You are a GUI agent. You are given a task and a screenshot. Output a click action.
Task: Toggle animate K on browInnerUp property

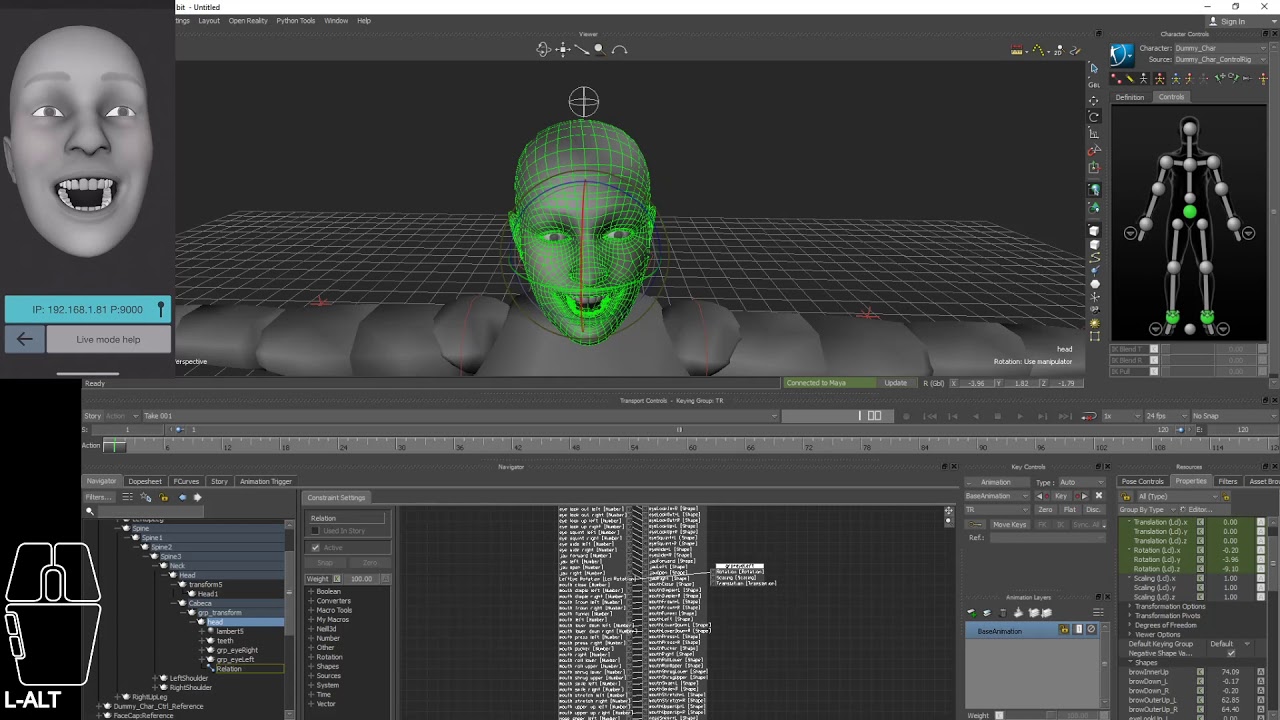(x=1200, y=672)
